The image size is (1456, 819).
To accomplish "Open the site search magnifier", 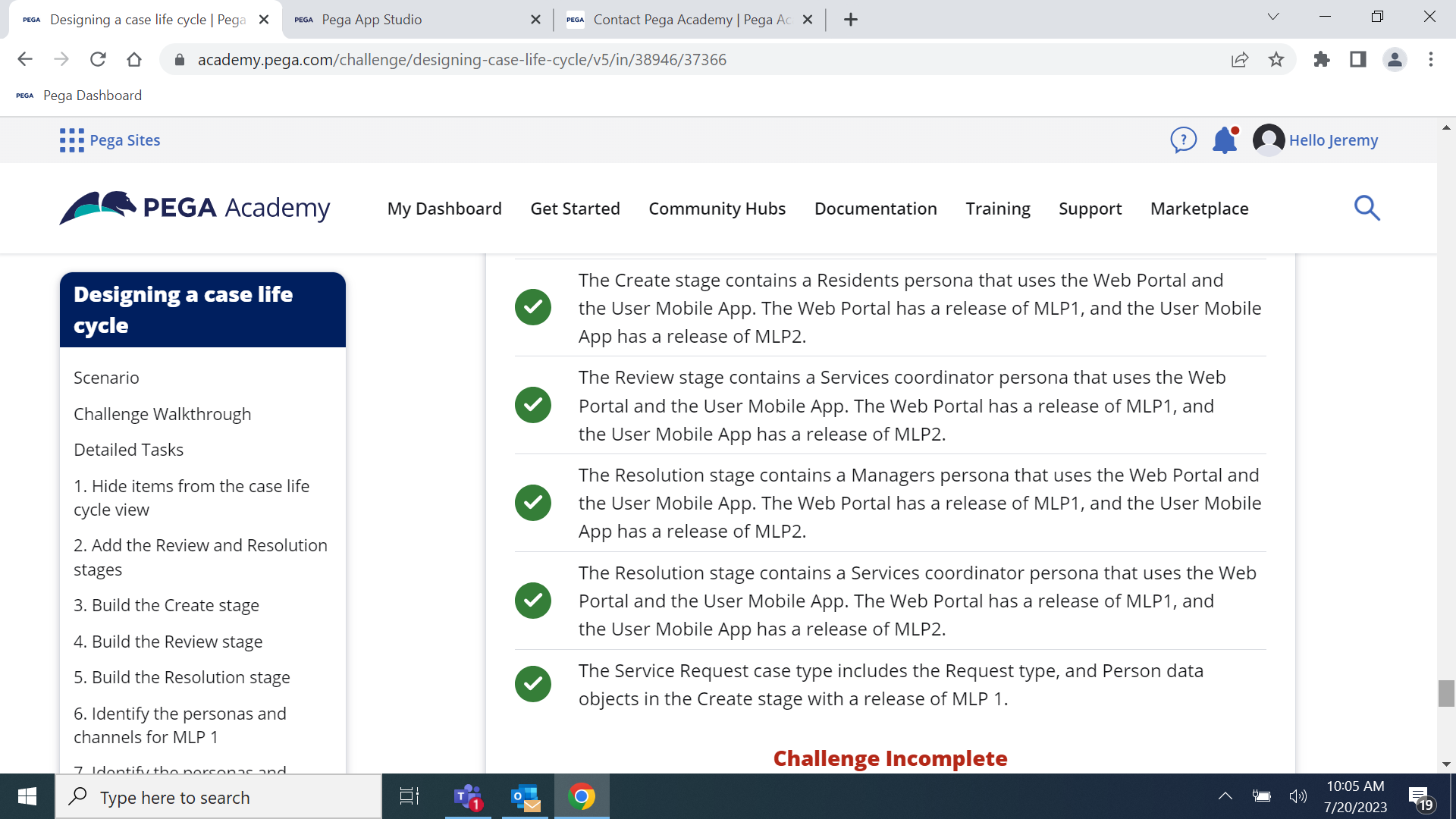I will [1367, 208].
